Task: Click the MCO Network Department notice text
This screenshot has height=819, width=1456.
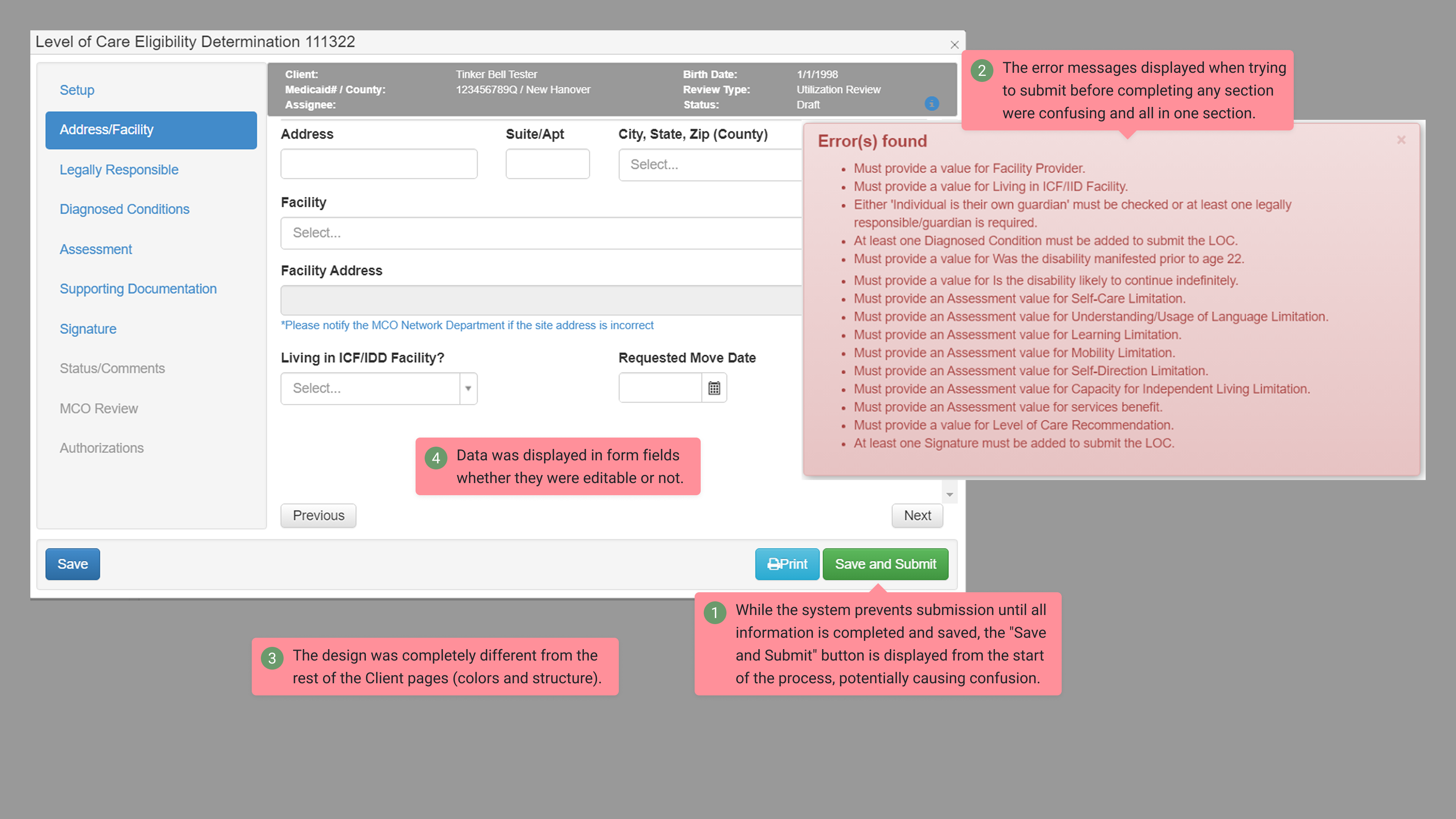Action: coord(467,326)
